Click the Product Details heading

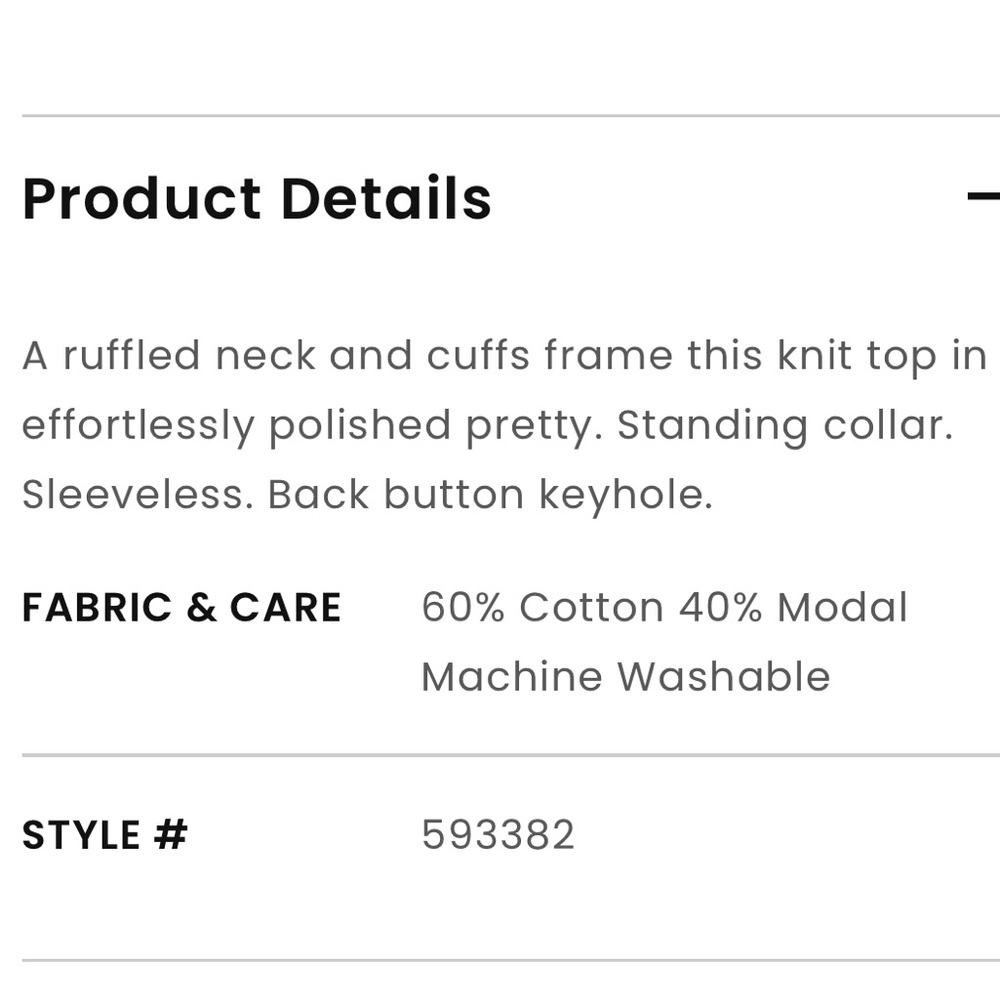[x=256, y=198]
